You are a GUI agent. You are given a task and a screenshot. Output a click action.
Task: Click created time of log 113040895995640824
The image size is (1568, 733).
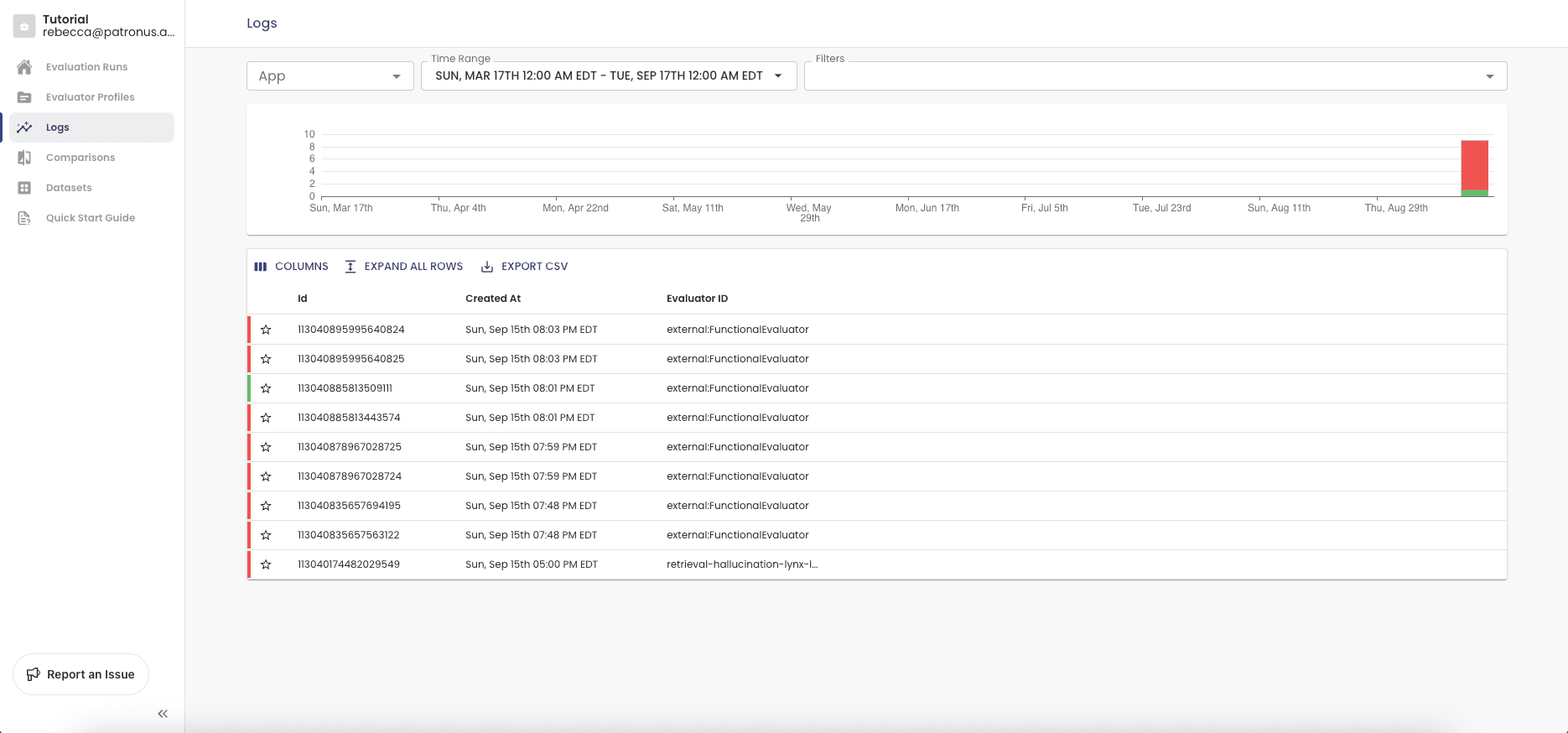click(x=532, y=330)
